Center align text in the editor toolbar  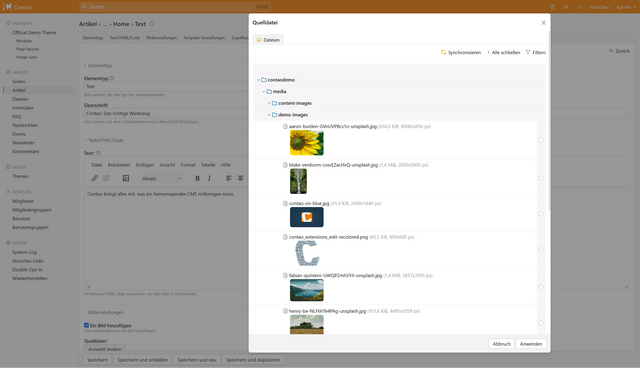240,178
